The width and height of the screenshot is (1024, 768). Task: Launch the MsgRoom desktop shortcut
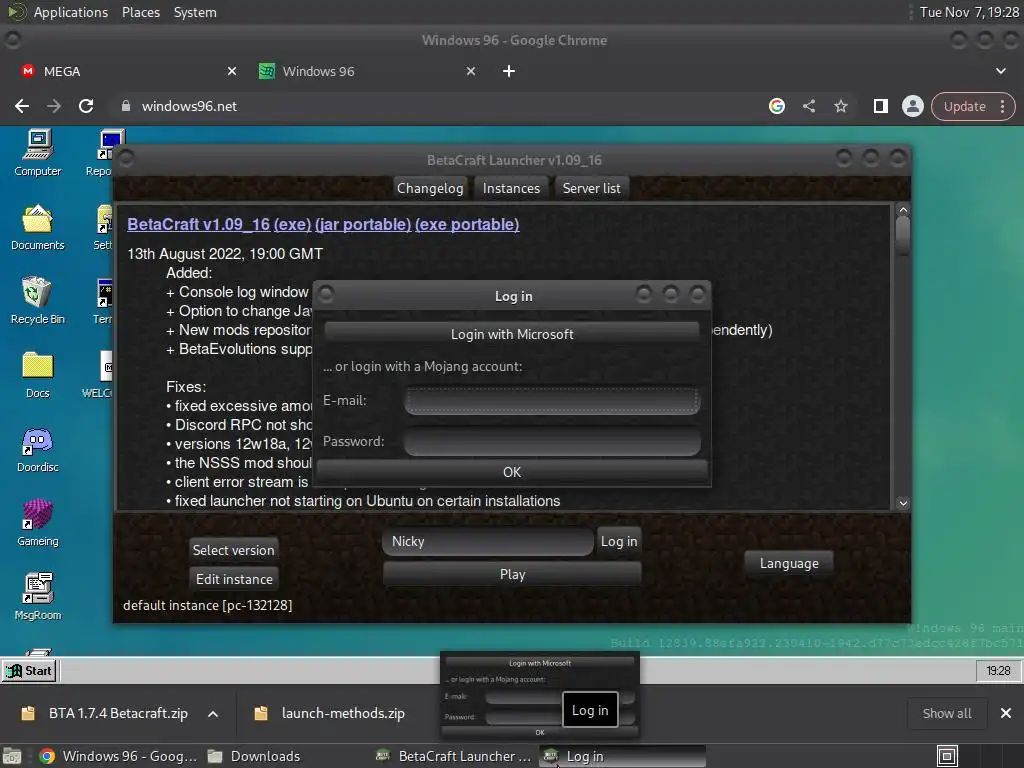coord(38,597)
